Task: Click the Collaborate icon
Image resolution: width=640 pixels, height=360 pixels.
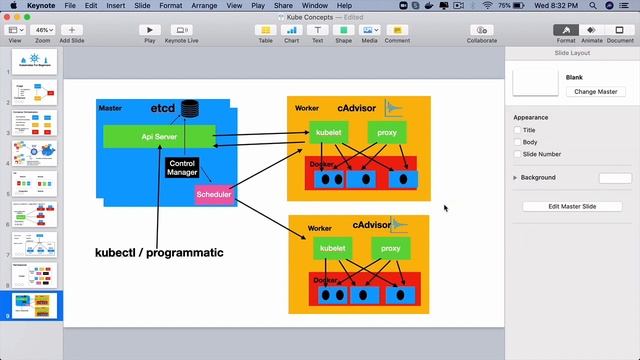Action: pyautogui.click(x=482, y=30)
